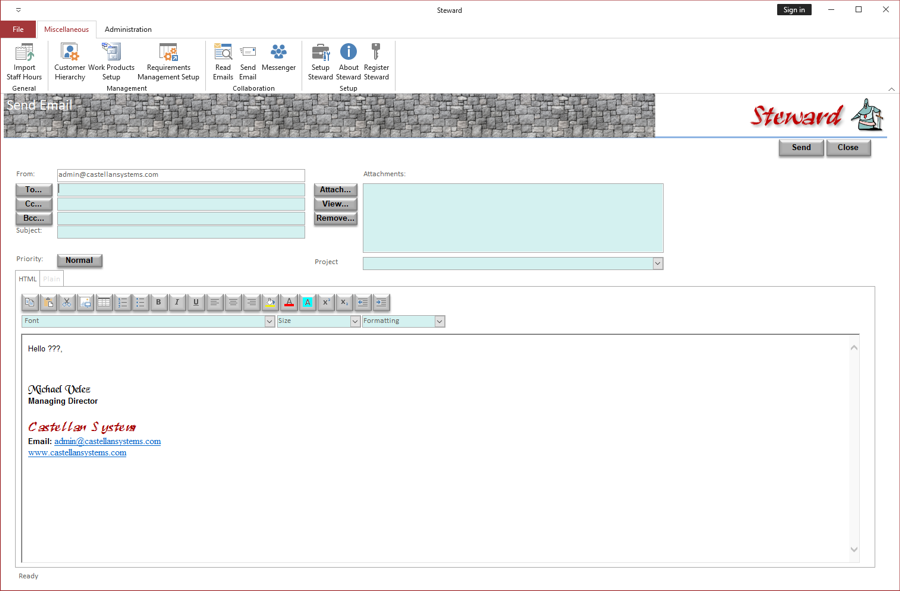Apply bulleted list formatting
900x591 pixels.
[x=141, y=302]
